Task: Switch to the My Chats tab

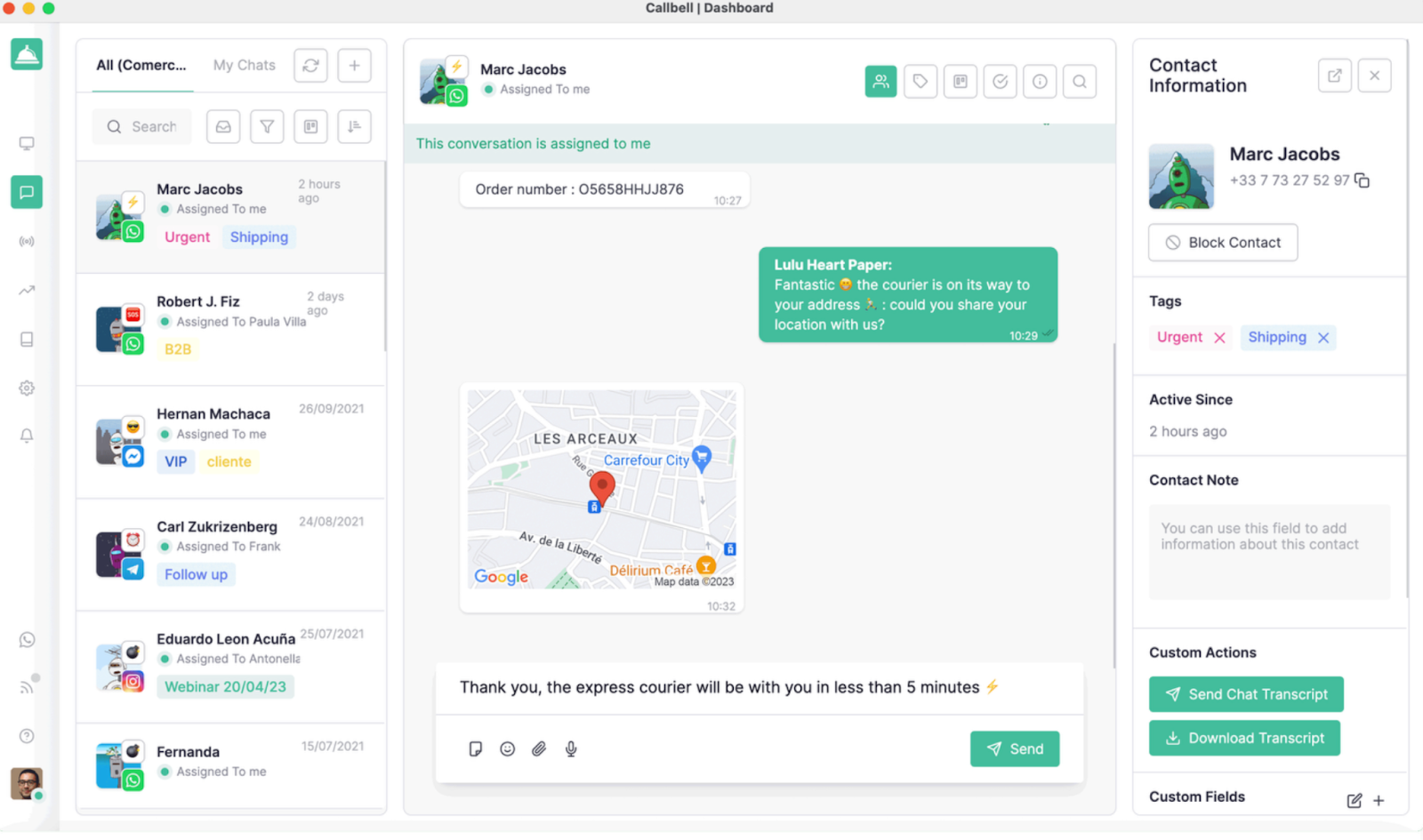Action: click(245, 65)
